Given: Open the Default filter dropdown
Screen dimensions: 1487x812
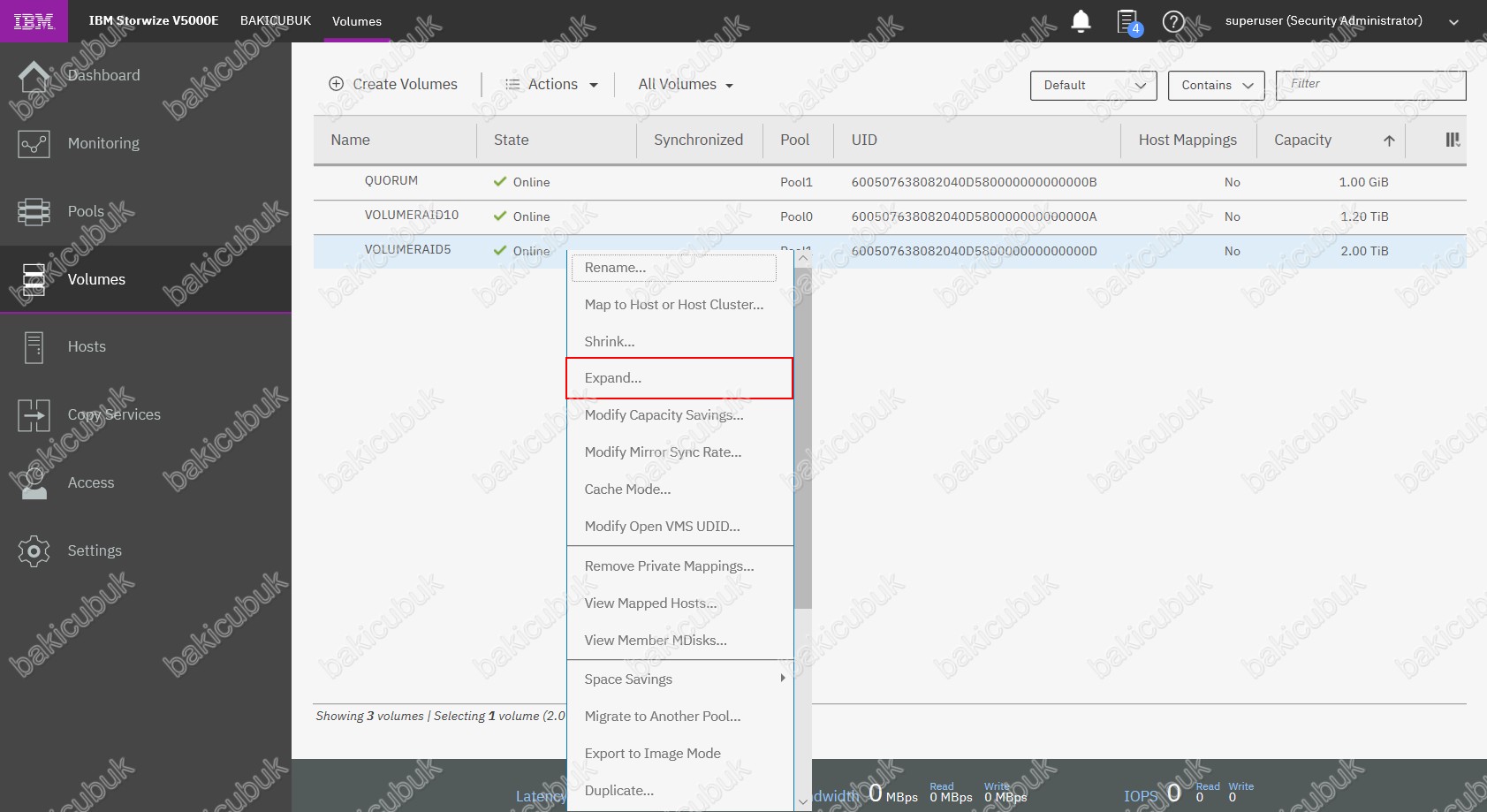Looking at the screenshot, I should (1093, 86).
